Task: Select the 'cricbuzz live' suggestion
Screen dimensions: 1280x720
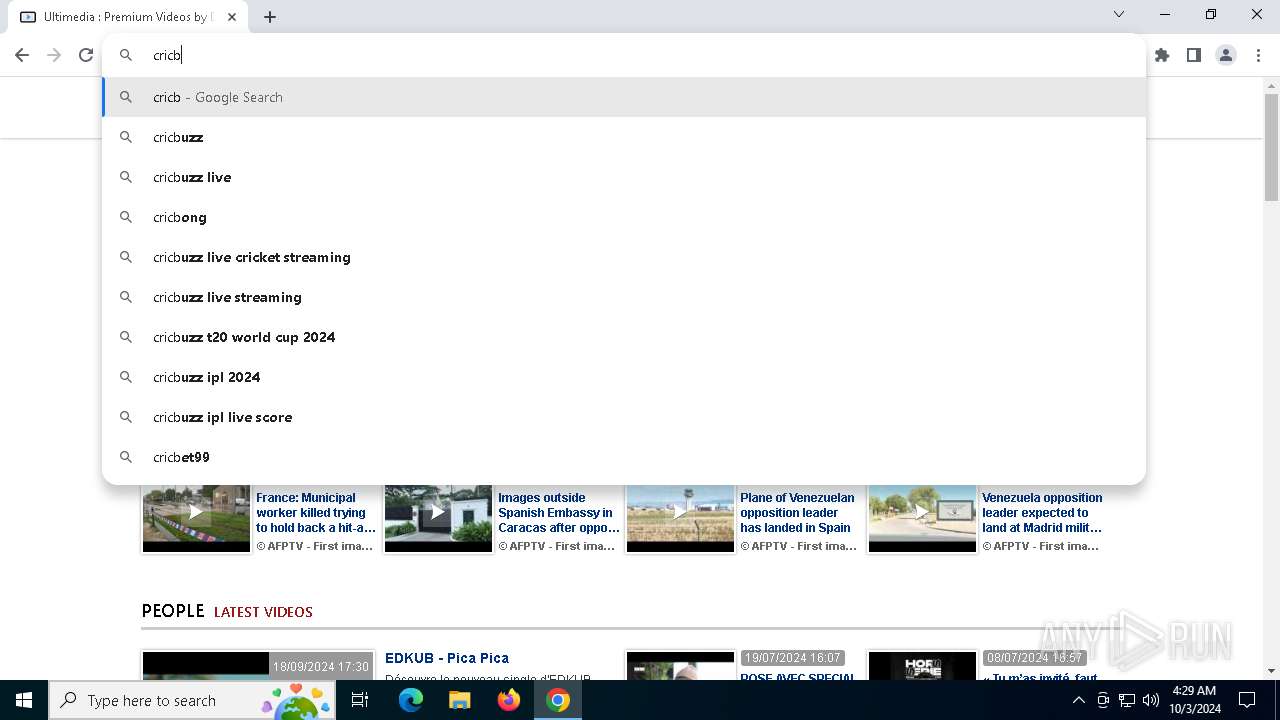Action: (624, 177)
